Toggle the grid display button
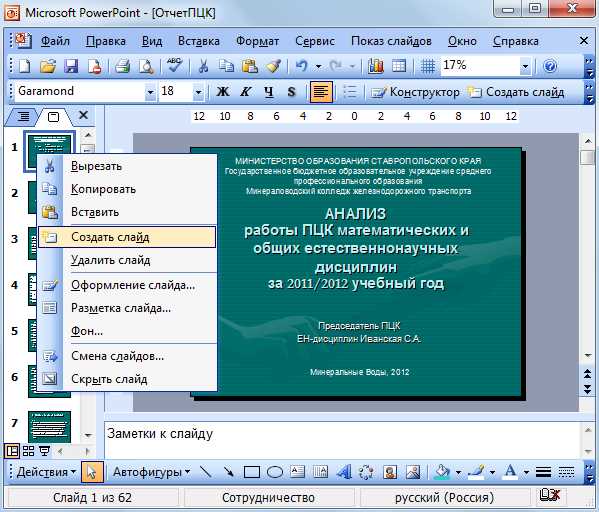 pyautogui.click(x=427, y=66)
